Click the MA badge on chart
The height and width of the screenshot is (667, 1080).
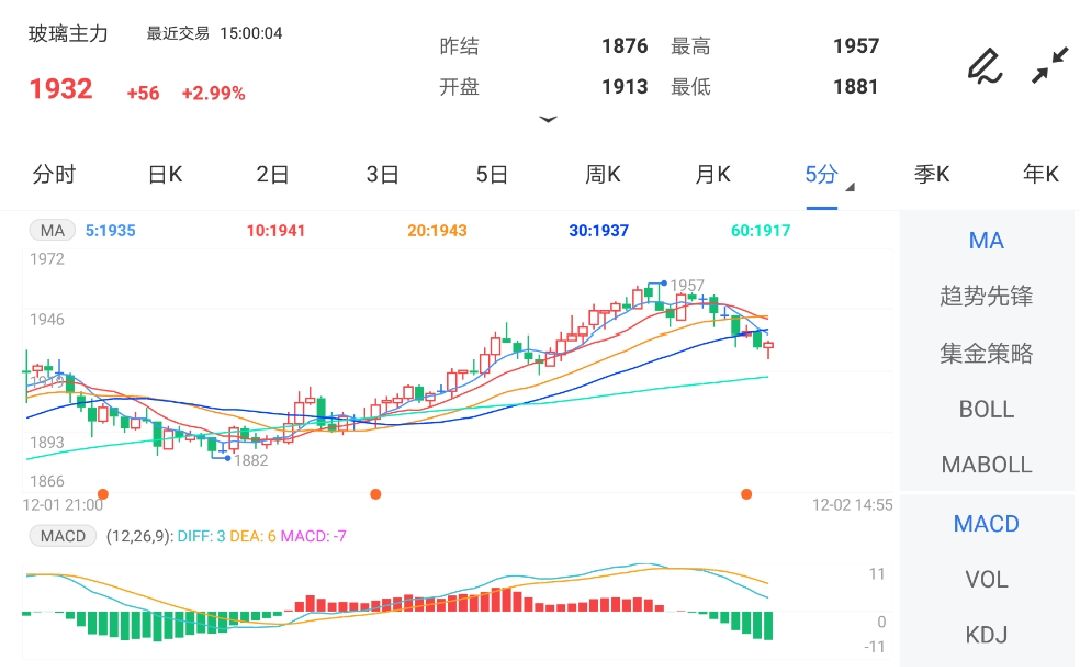[x=52, y=231]
